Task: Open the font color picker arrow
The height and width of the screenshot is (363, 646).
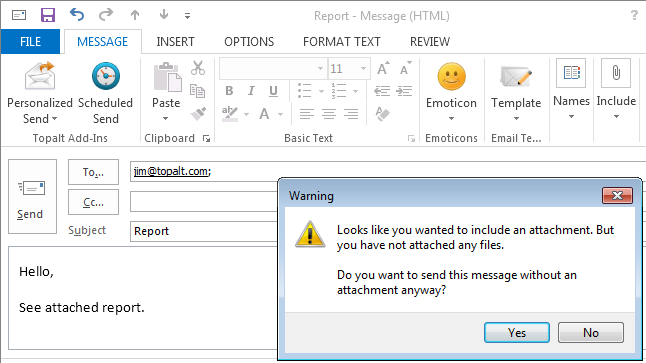Action: tap(281, 114)
